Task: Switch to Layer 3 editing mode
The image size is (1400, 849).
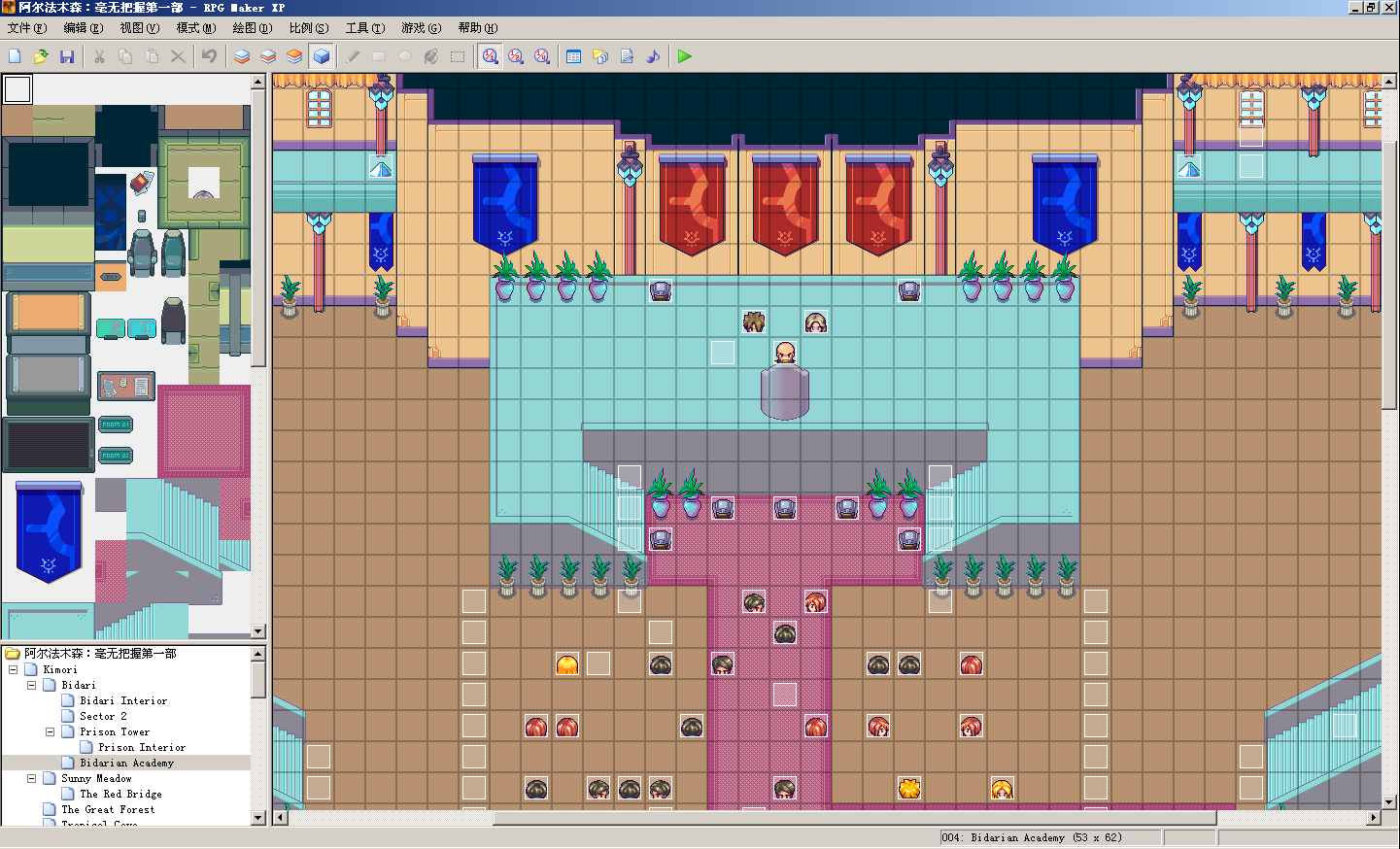Action: click(x=294, y=56)
